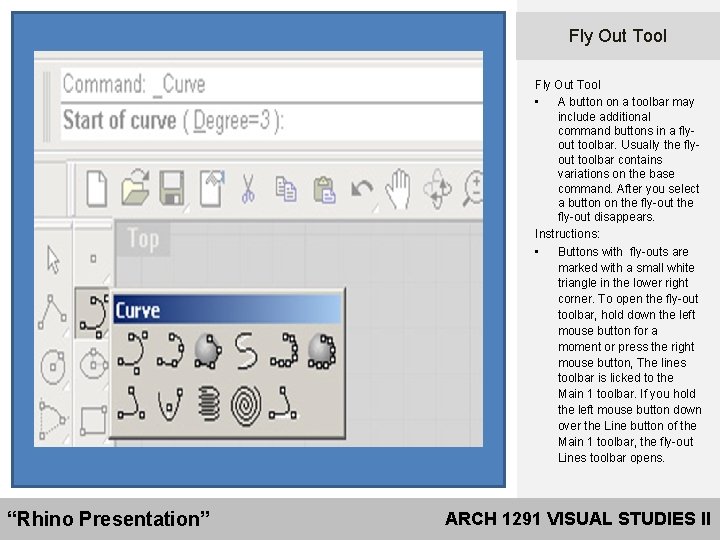Choose last top-row sphere icon, sketch on surface
This screenshot has width=720, height=540.
coord(322,352)
